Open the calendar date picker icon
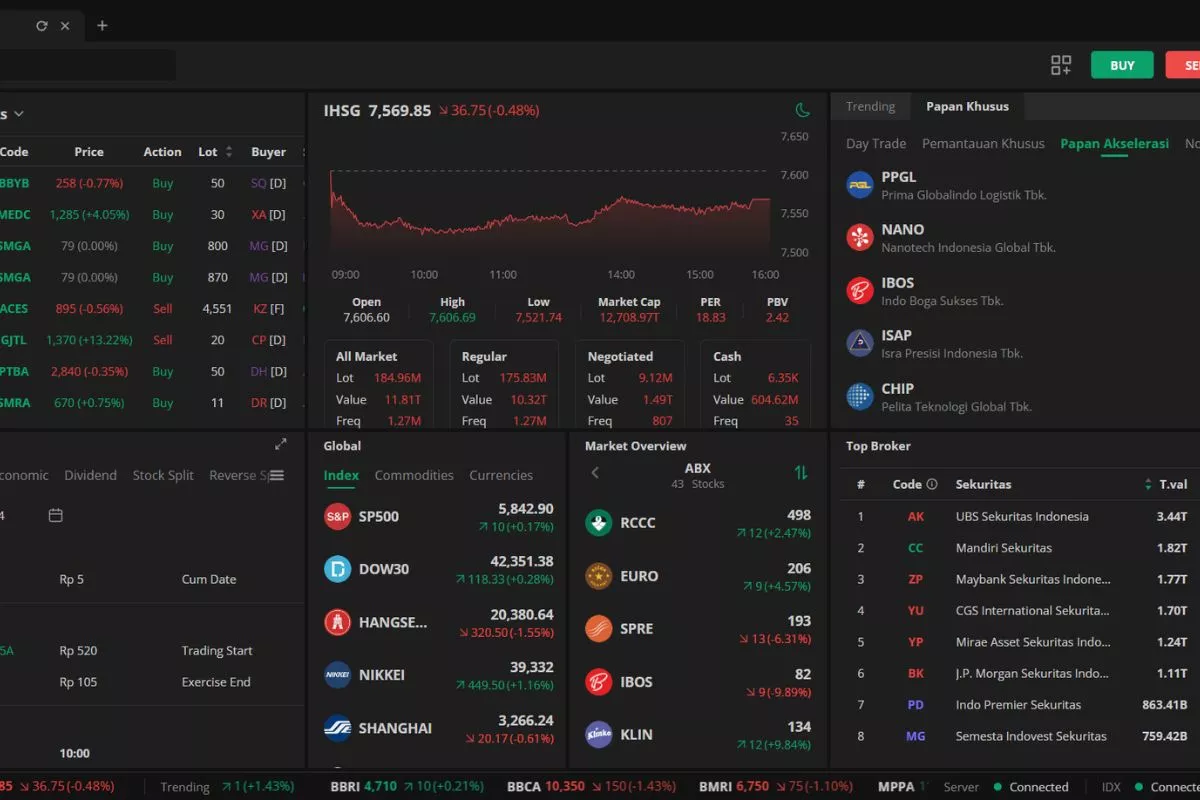Viewport: 1200px width, 800px height. [x=56, y=515]
